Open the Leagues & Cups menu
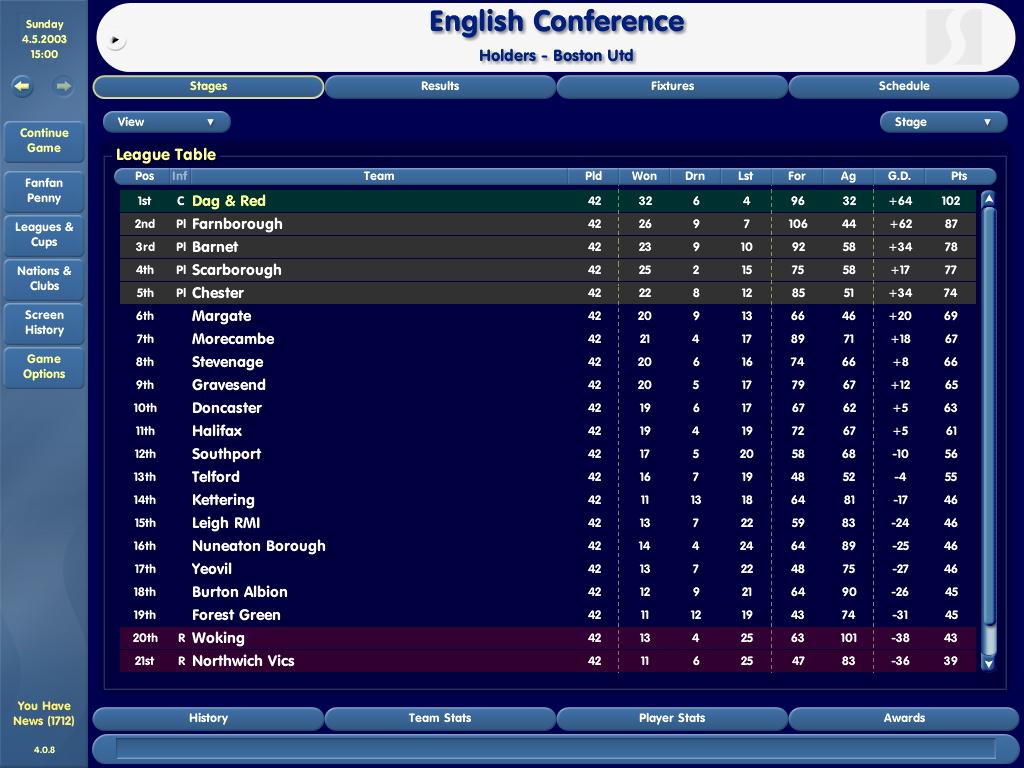Screen dimensions: 1024x768 pos(44,234)
